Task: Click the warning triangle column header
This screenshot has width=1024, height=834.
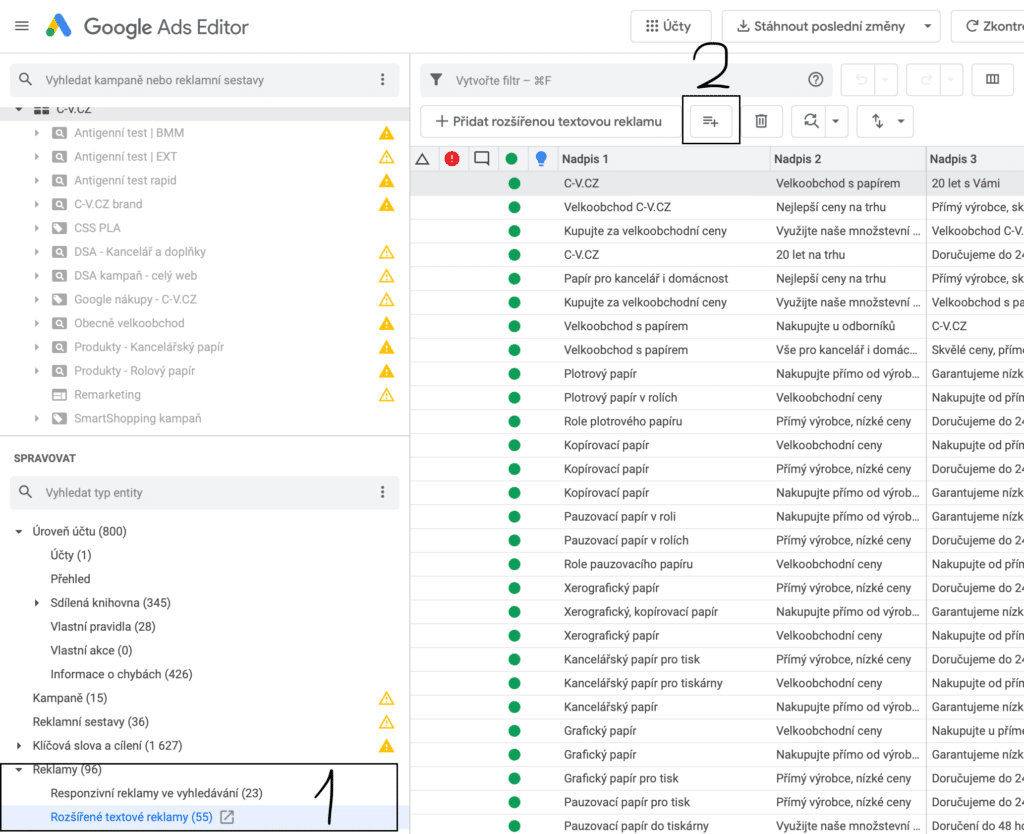Action: (x=423, y=159)
